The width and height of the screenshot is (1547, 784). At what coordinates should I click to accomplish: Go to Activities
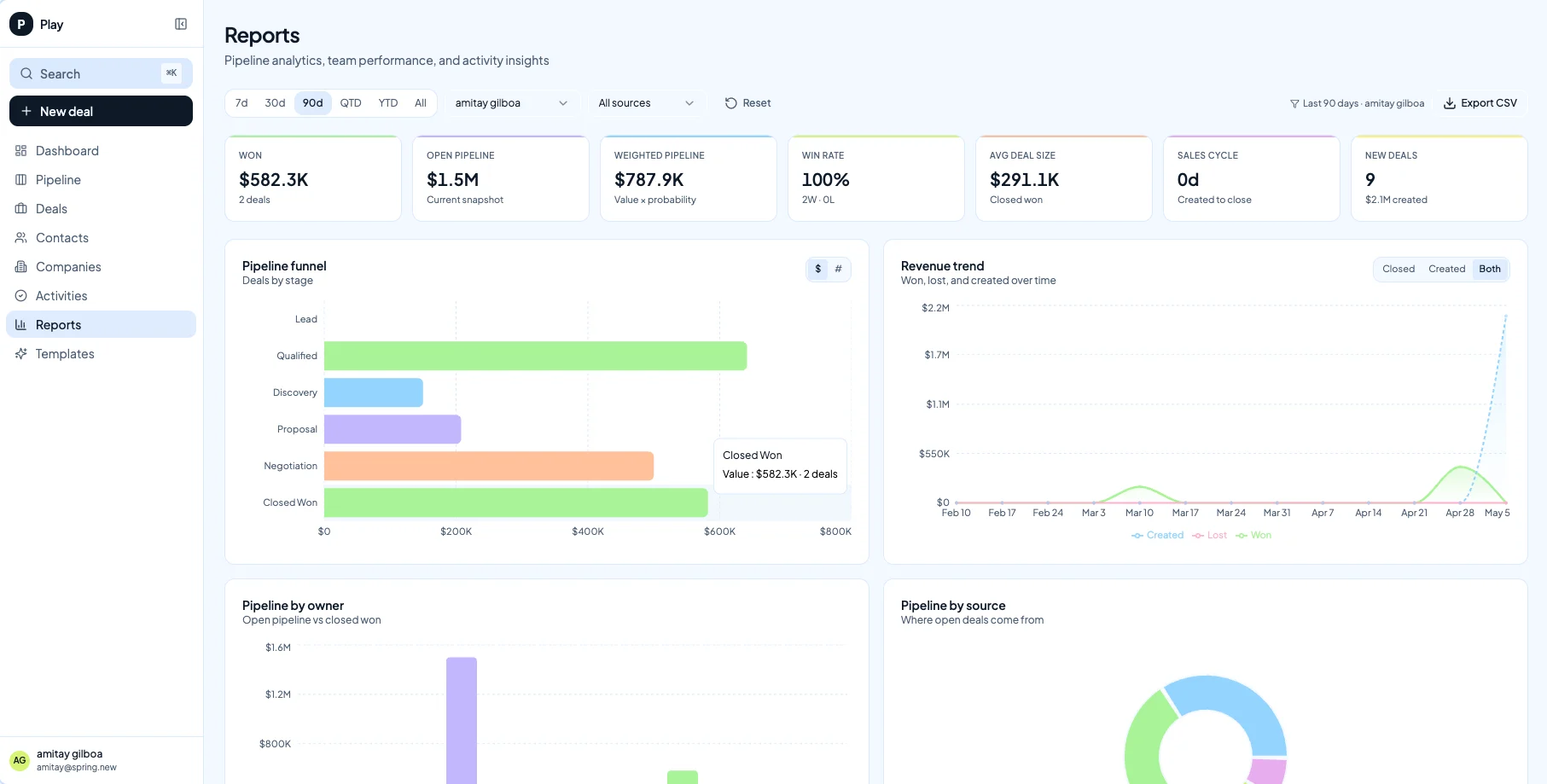101,296
